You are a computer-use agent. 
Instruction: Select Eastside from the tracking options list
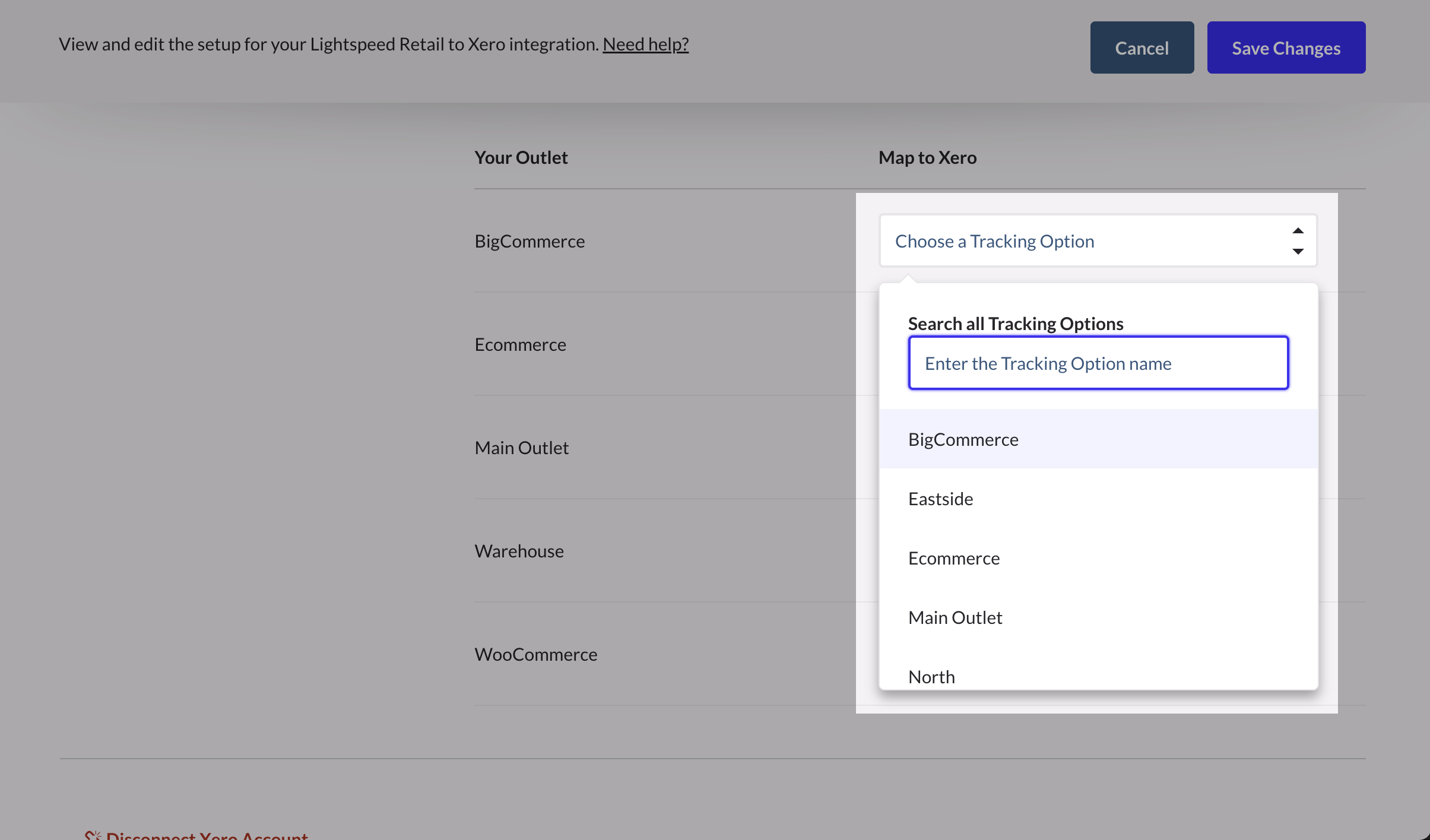coord(940,499)
